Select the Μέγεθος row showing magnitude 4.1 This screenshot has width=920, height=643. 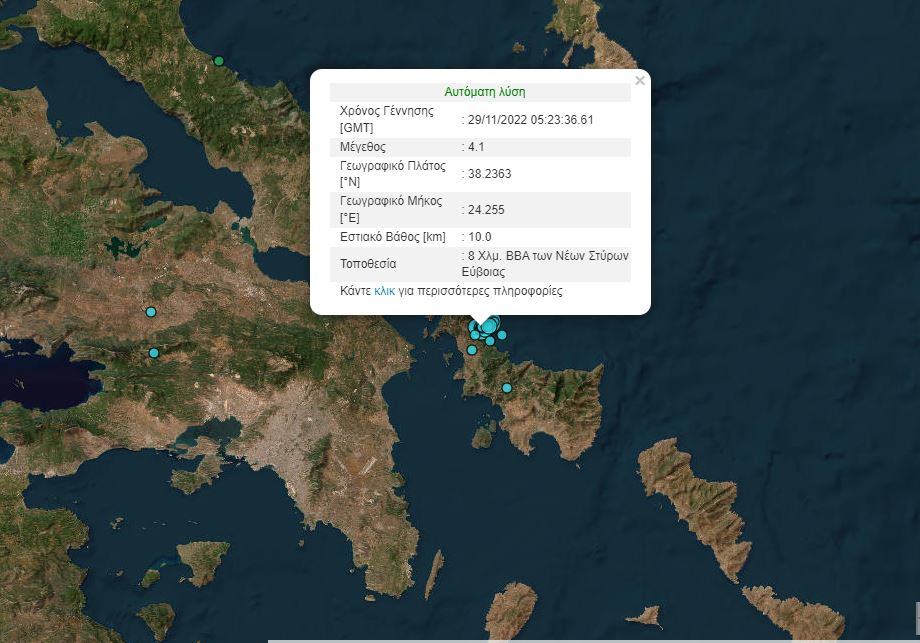click(480, 147)
